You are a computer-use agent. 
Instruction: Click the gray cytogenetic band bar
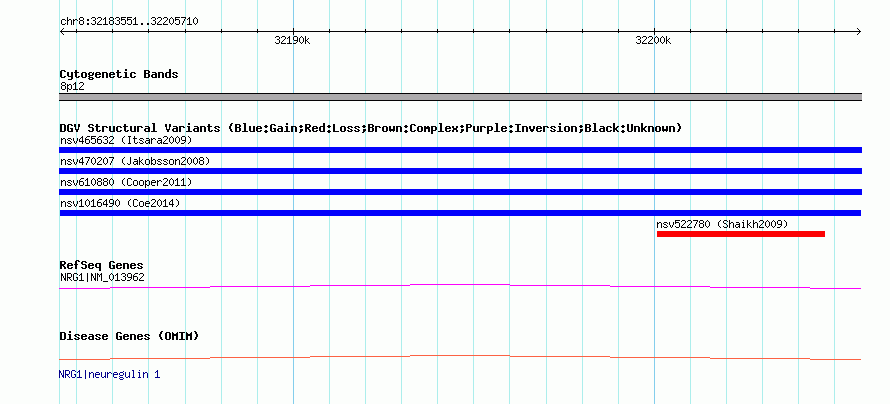(x=460, y=97)
